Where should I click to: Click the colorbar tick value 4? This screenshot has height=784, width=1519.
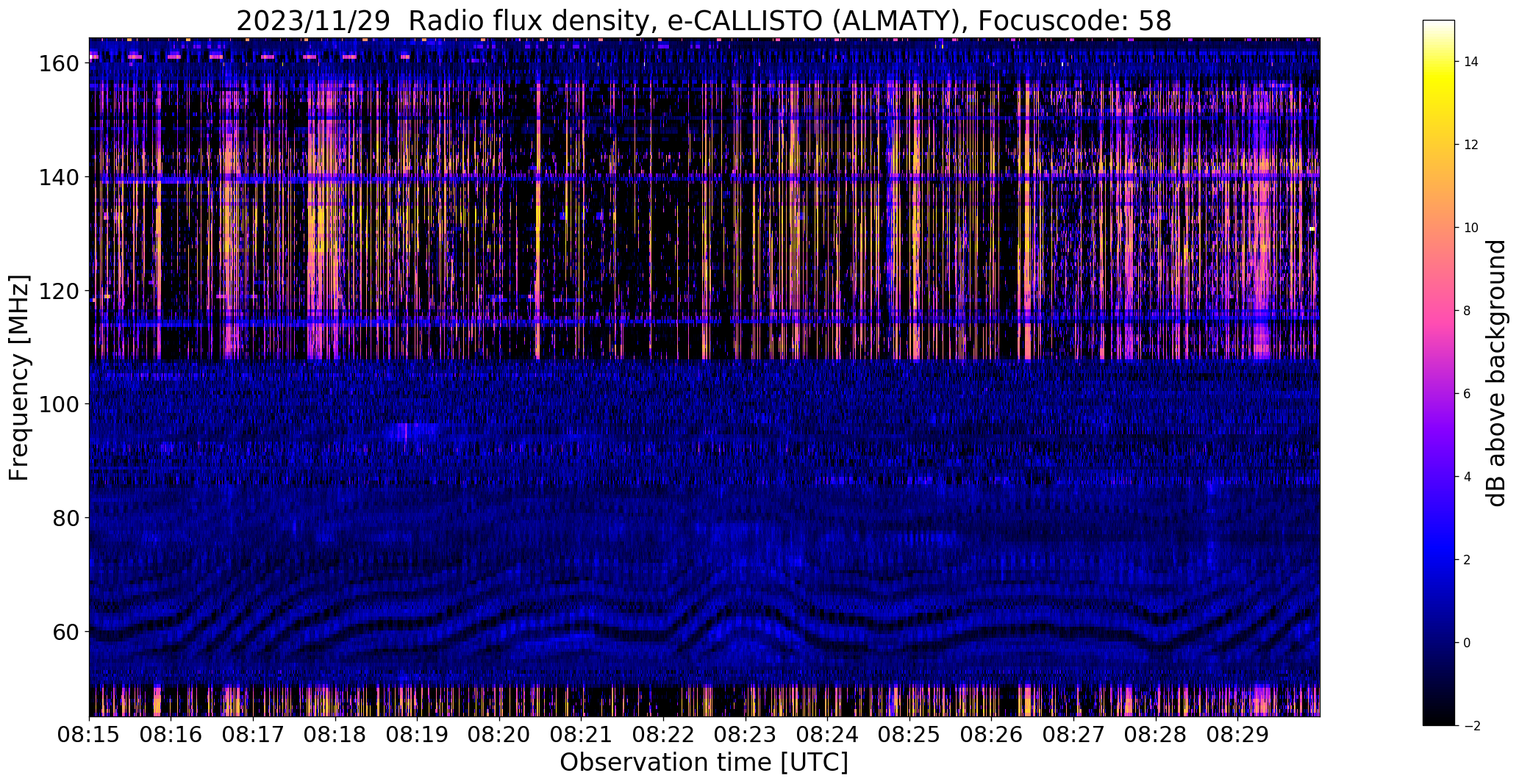coord(1468,477)
